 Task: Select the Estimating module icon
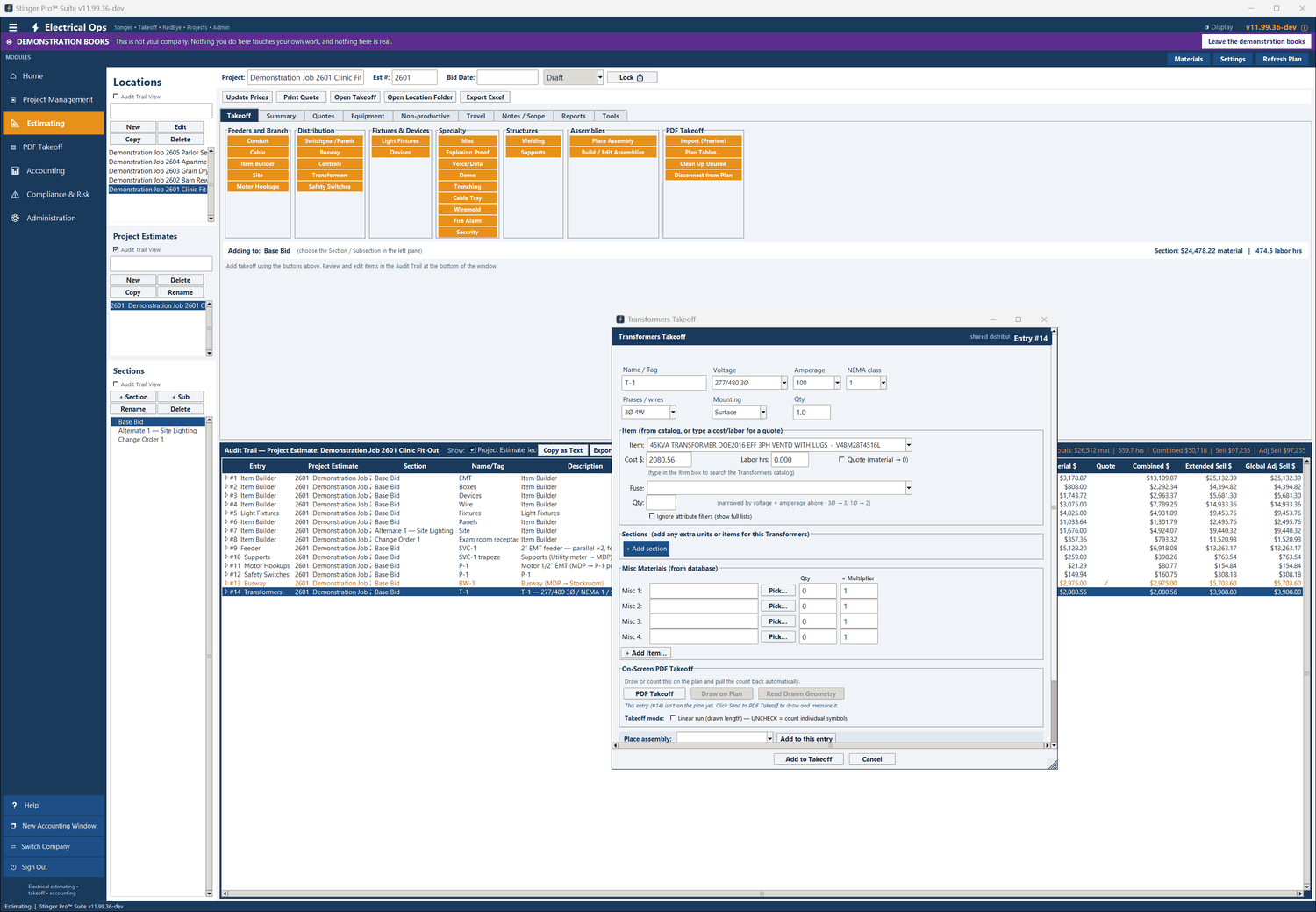tap(15, 124)
